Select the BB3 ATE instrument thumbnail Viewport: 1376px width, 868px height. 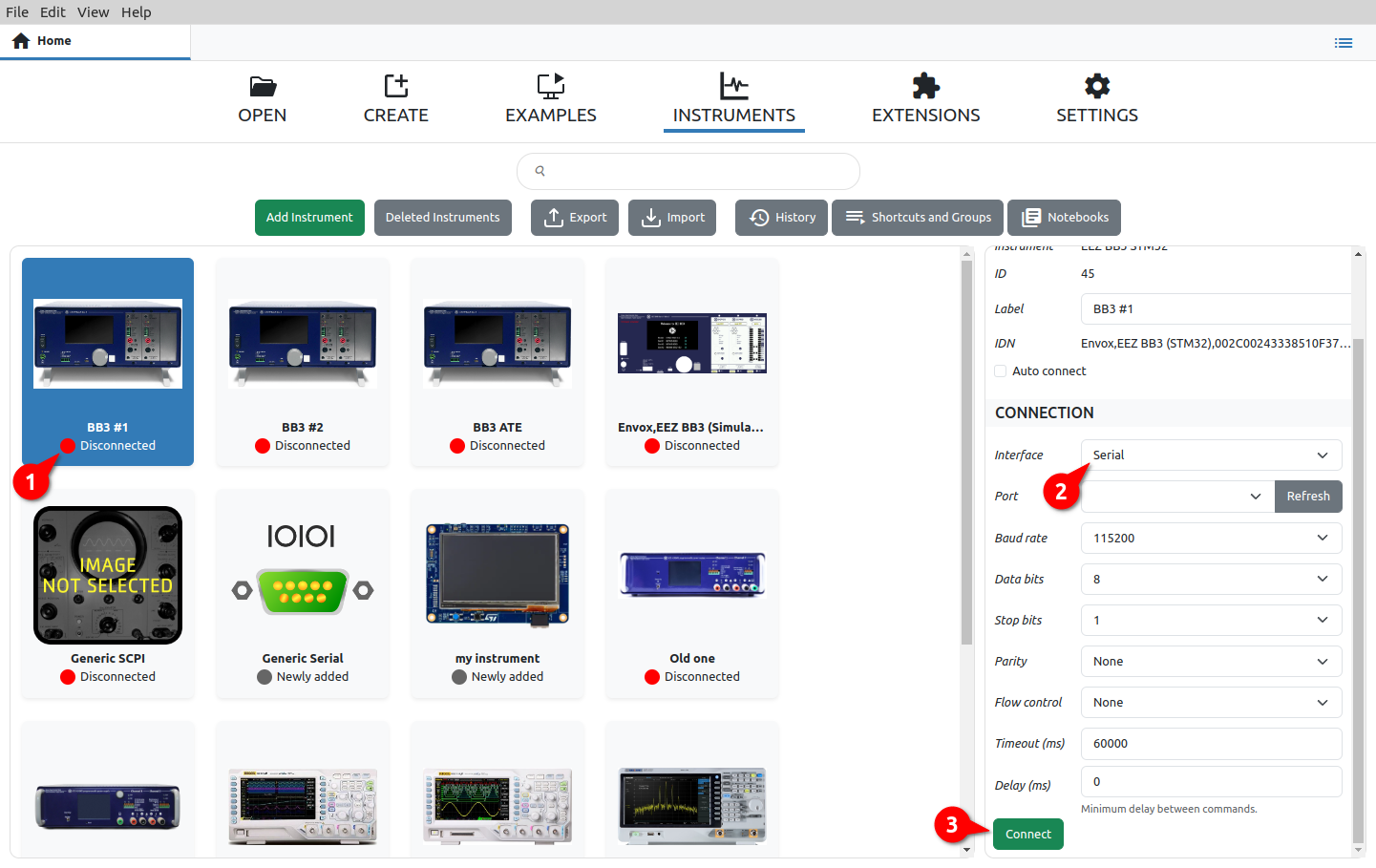pyautogui.click(x=497, y=344)
